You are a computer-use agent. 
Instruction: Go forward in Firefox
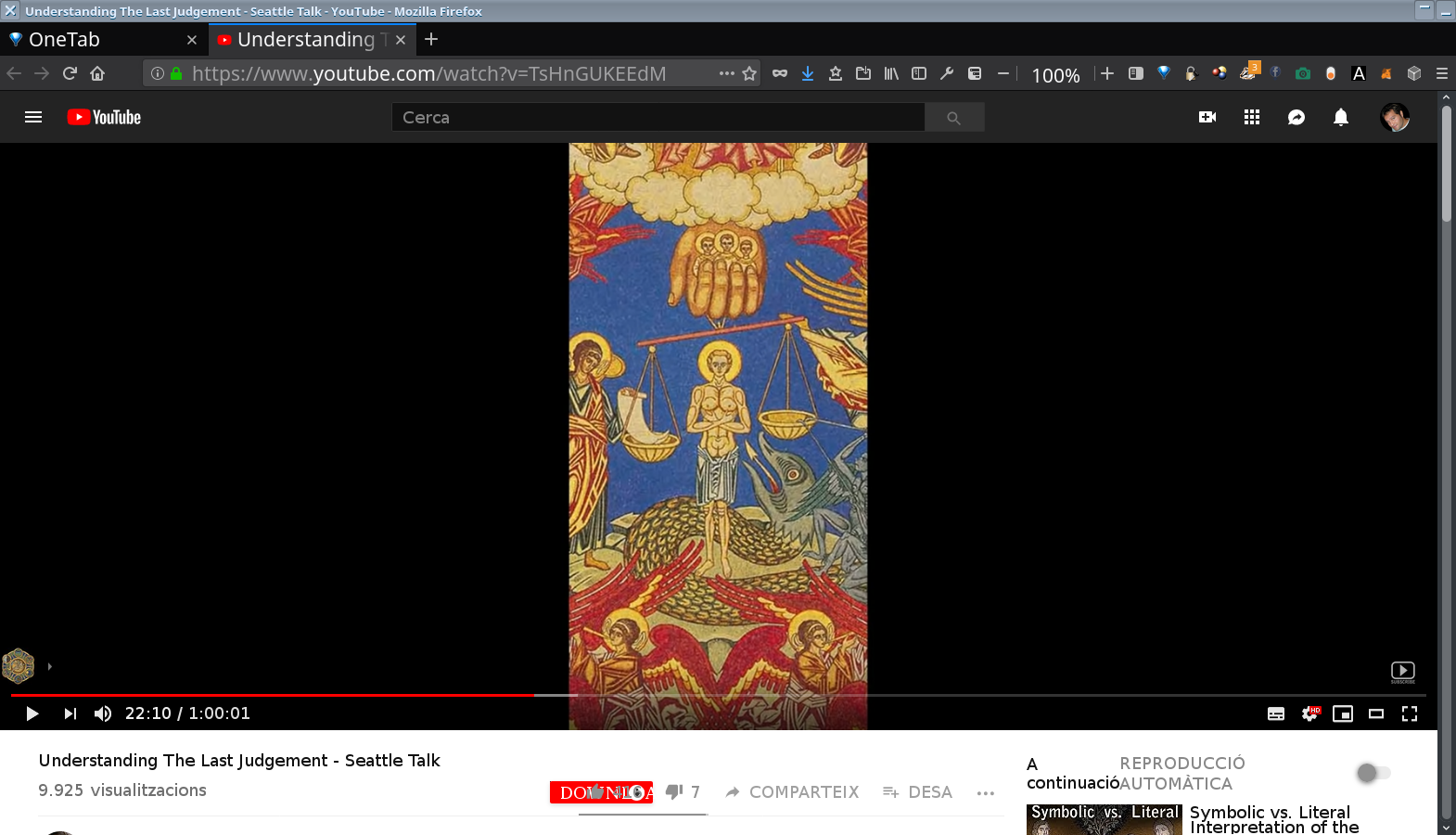point(42,73)
